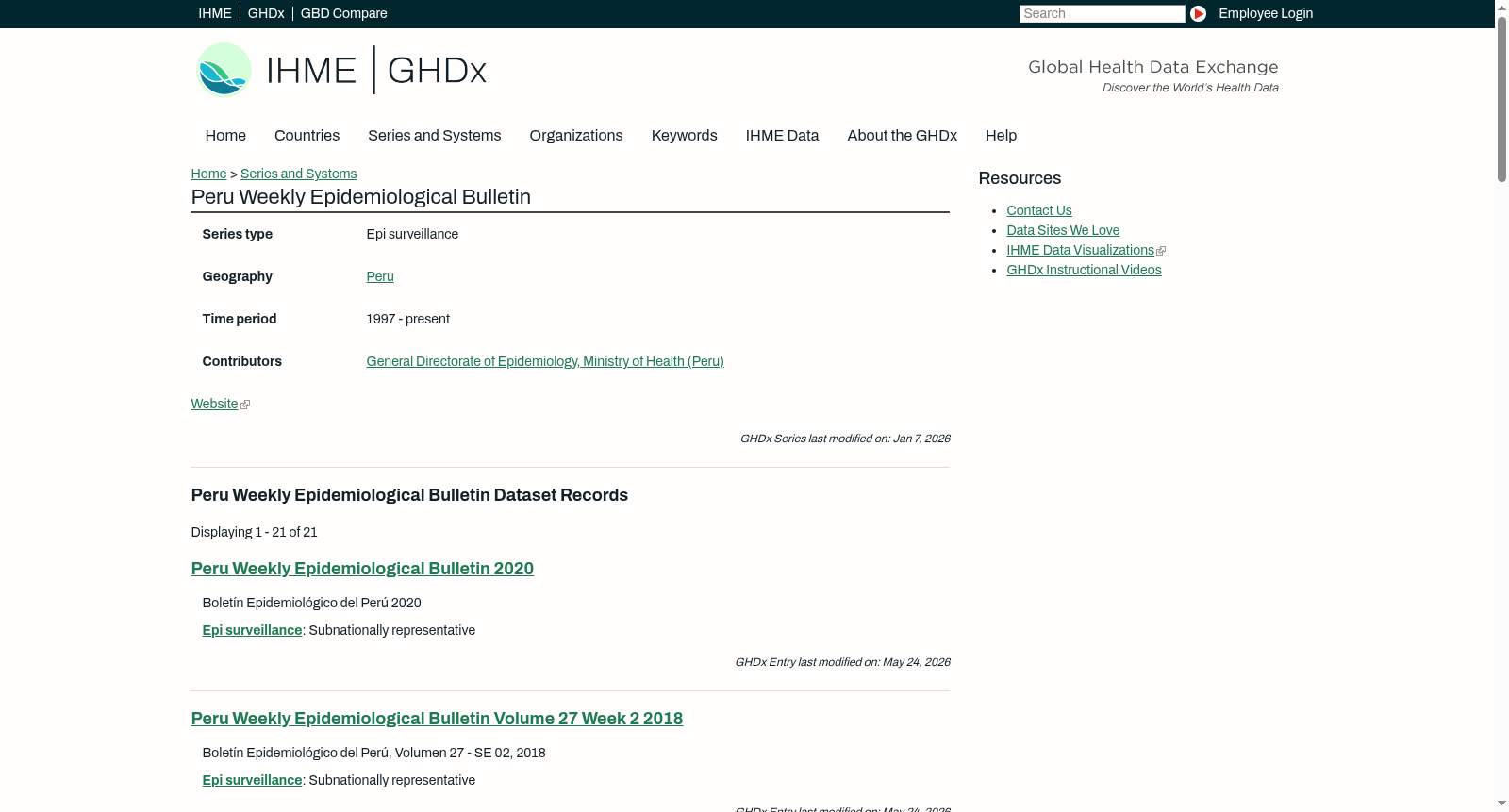The image size is (1509, 812).
Task: Open Bulletin Volume 27 Week 2 2018 record
Action: (x=437, y=719)
